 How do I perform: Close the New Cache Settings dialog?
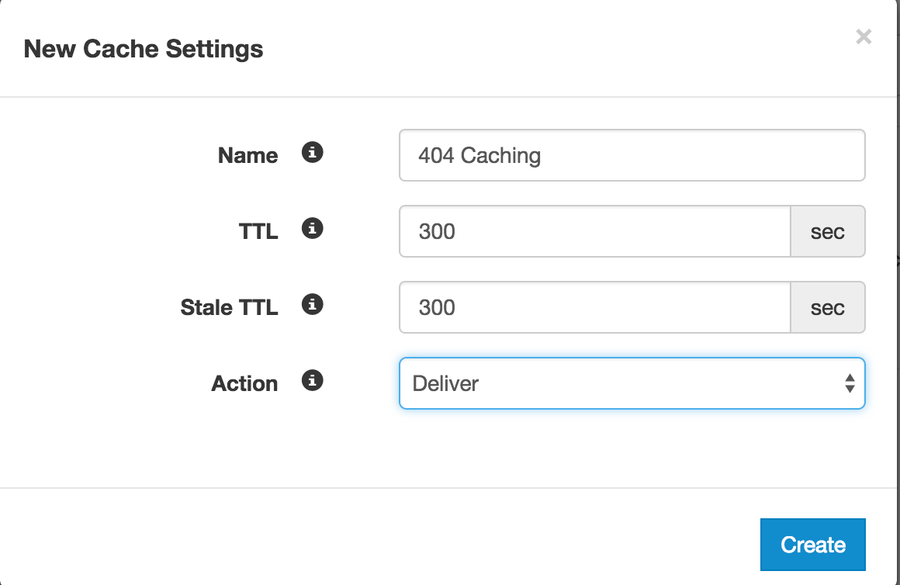pyautogui.click(x=863, y=37)
